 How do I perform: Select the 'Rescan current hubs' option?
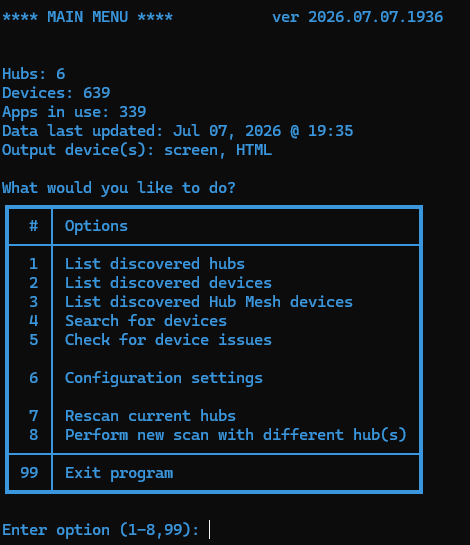point(150,416)
